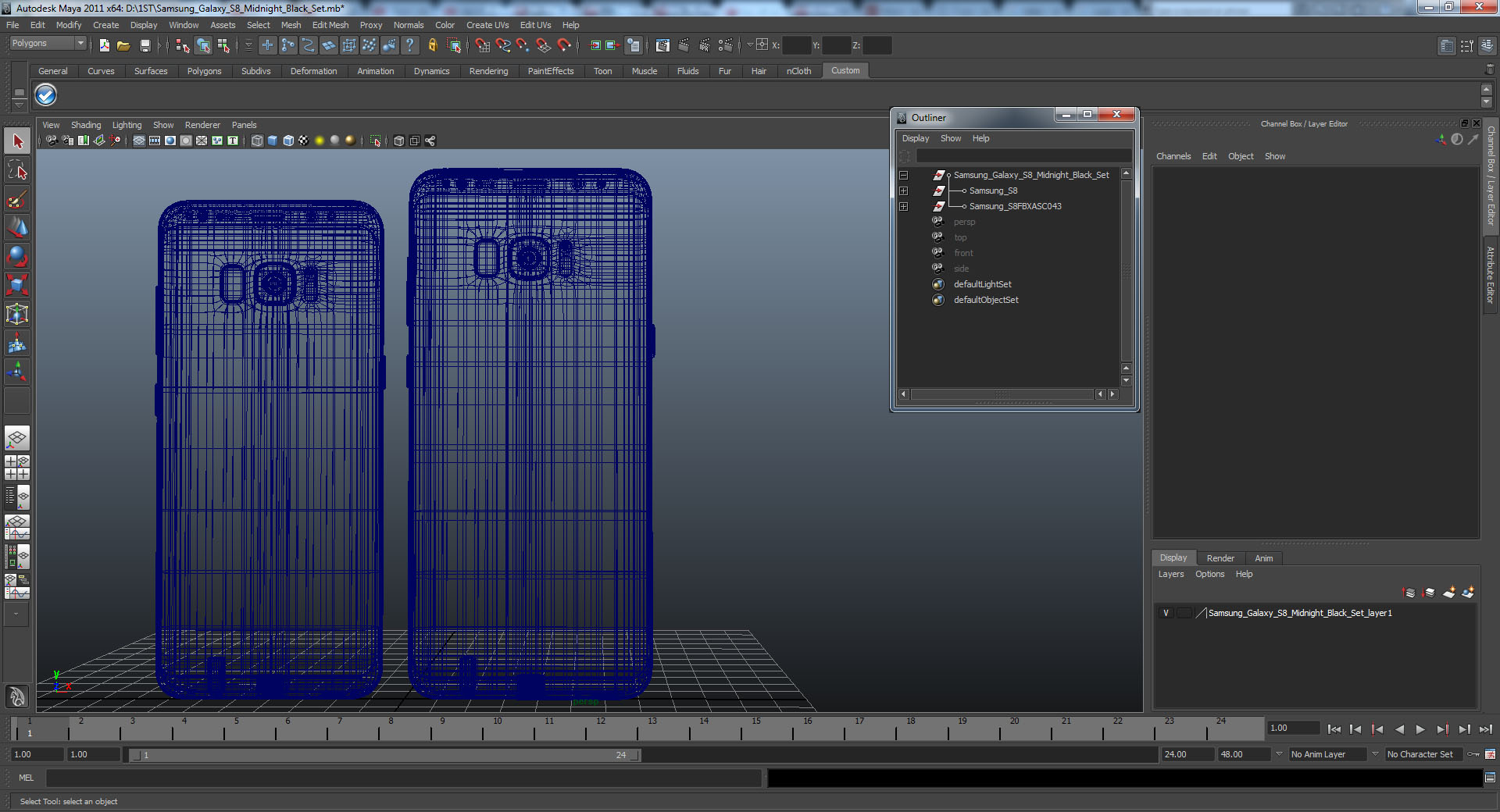Expand Samsung_S8FBXASC043 node in Outliner
Screen dimensions: 1500x812
(904, 206)
